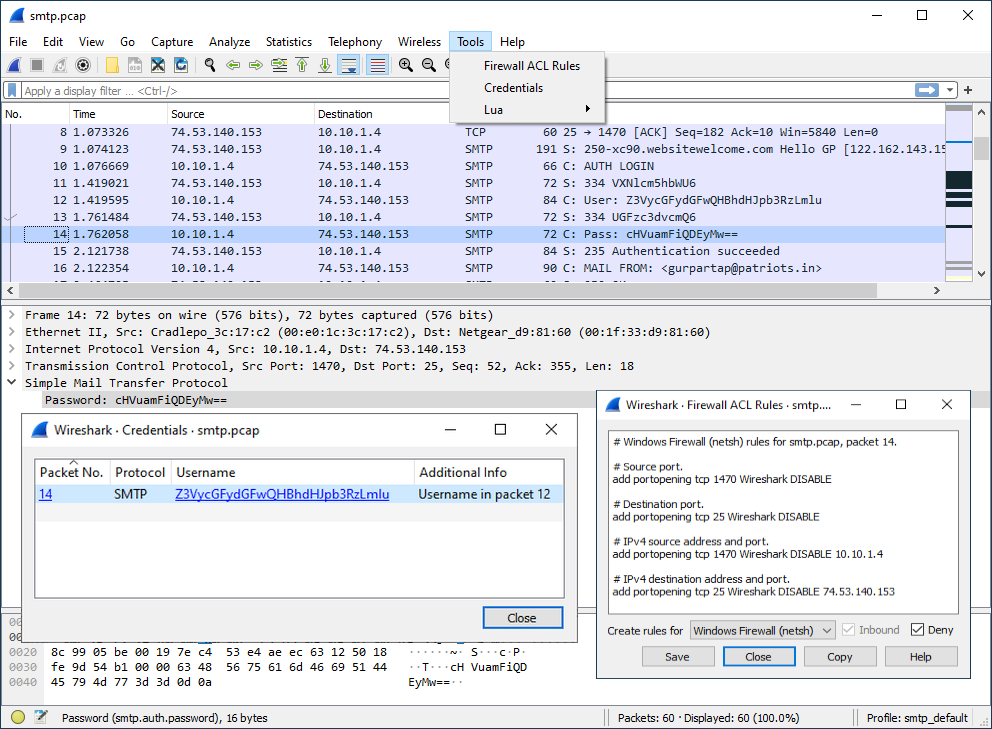
Task: Expand the Internet Protocol Version 4 details
Action: 12,348
